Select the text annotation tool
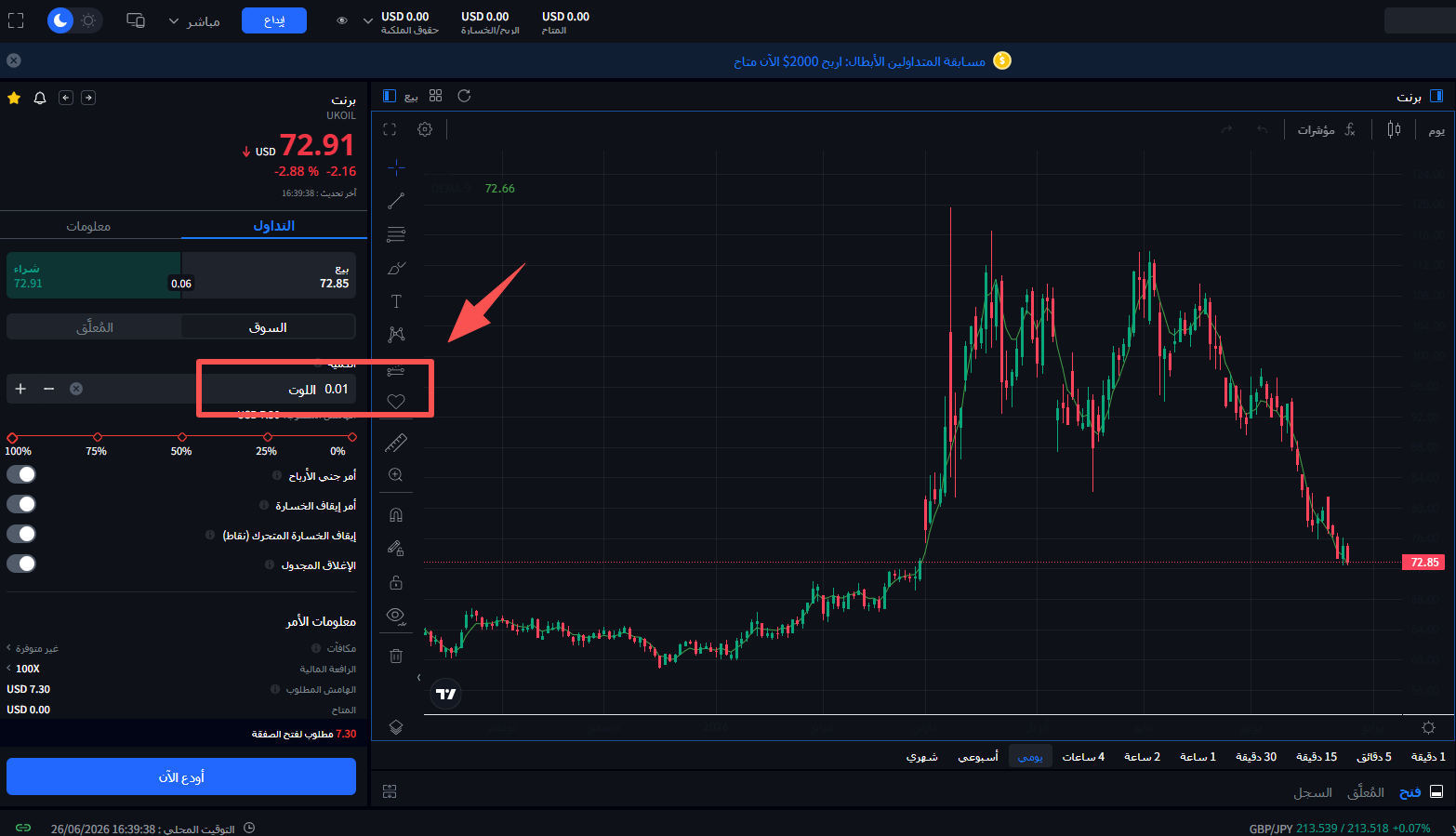1456x836 pixels. pyautogui.click(x=396, y=301)
